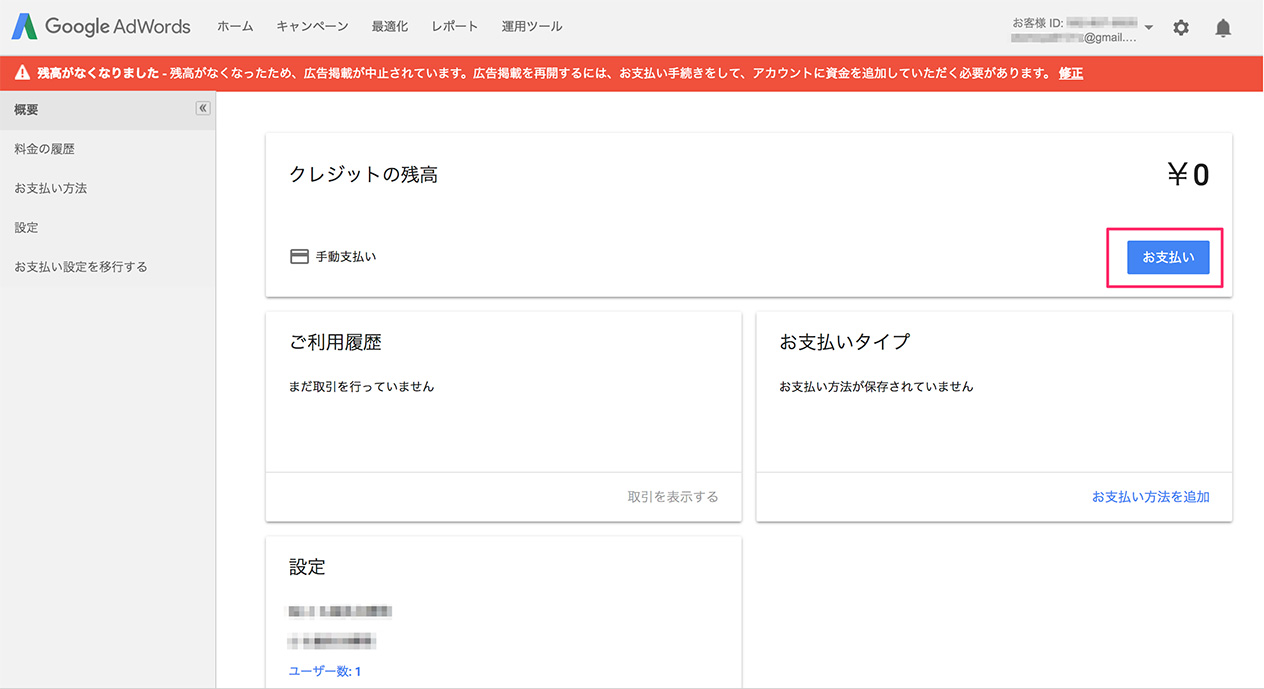Click the 設定 card heading
This screenshot has width=1264, height=689.
[x=307, y=567]
